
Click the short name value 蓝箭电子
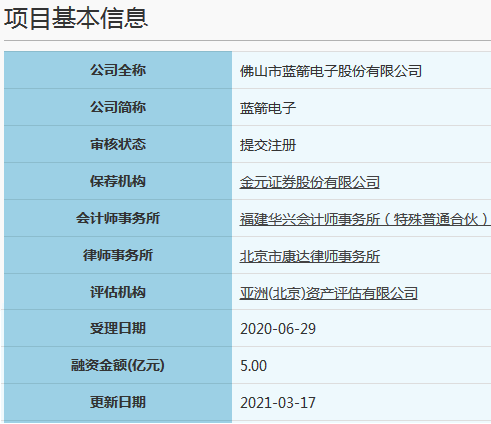[268, 108]
